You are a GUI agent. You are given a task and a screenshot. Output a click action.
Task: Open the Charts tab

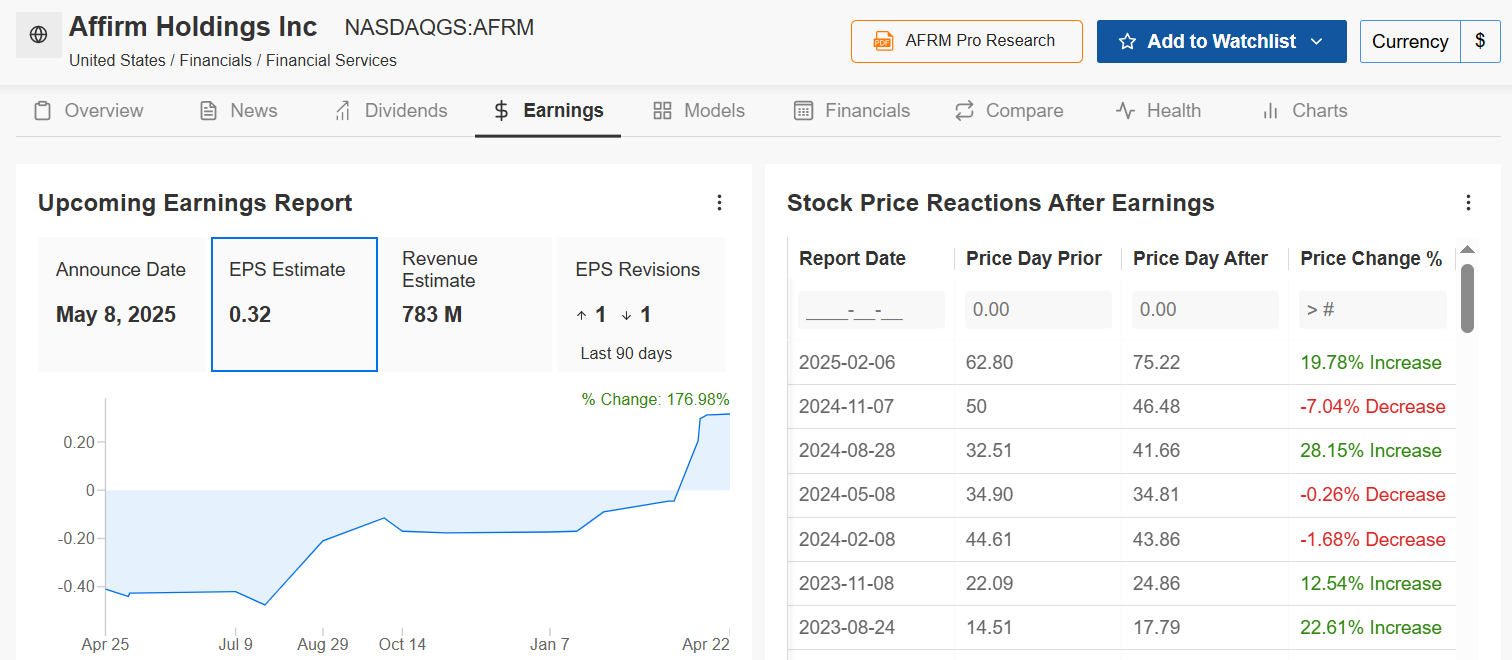click(x=1304, y=111)
